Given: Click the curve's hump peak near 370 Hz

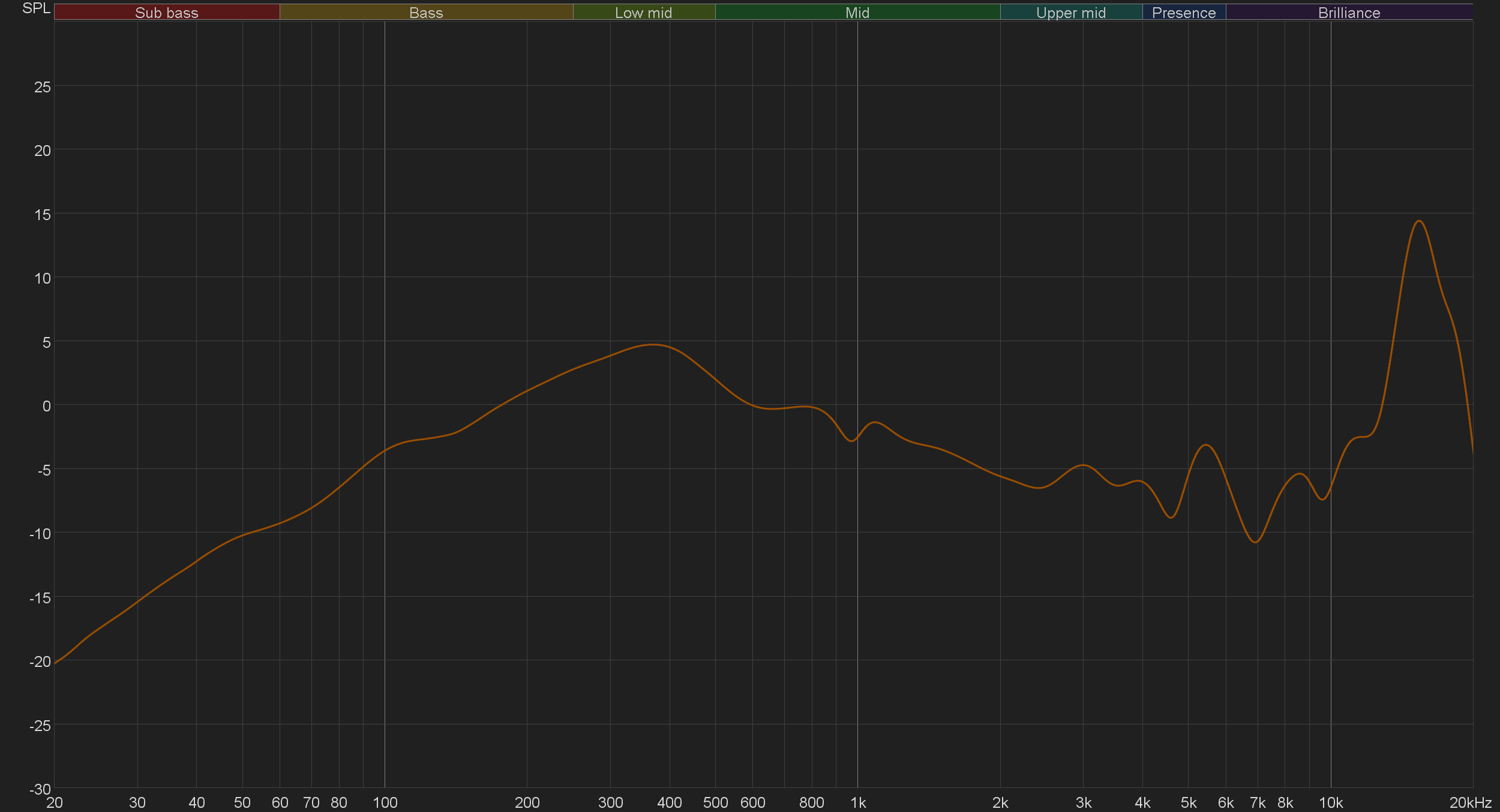Looking at the screenshot, I should coord(653,344).
